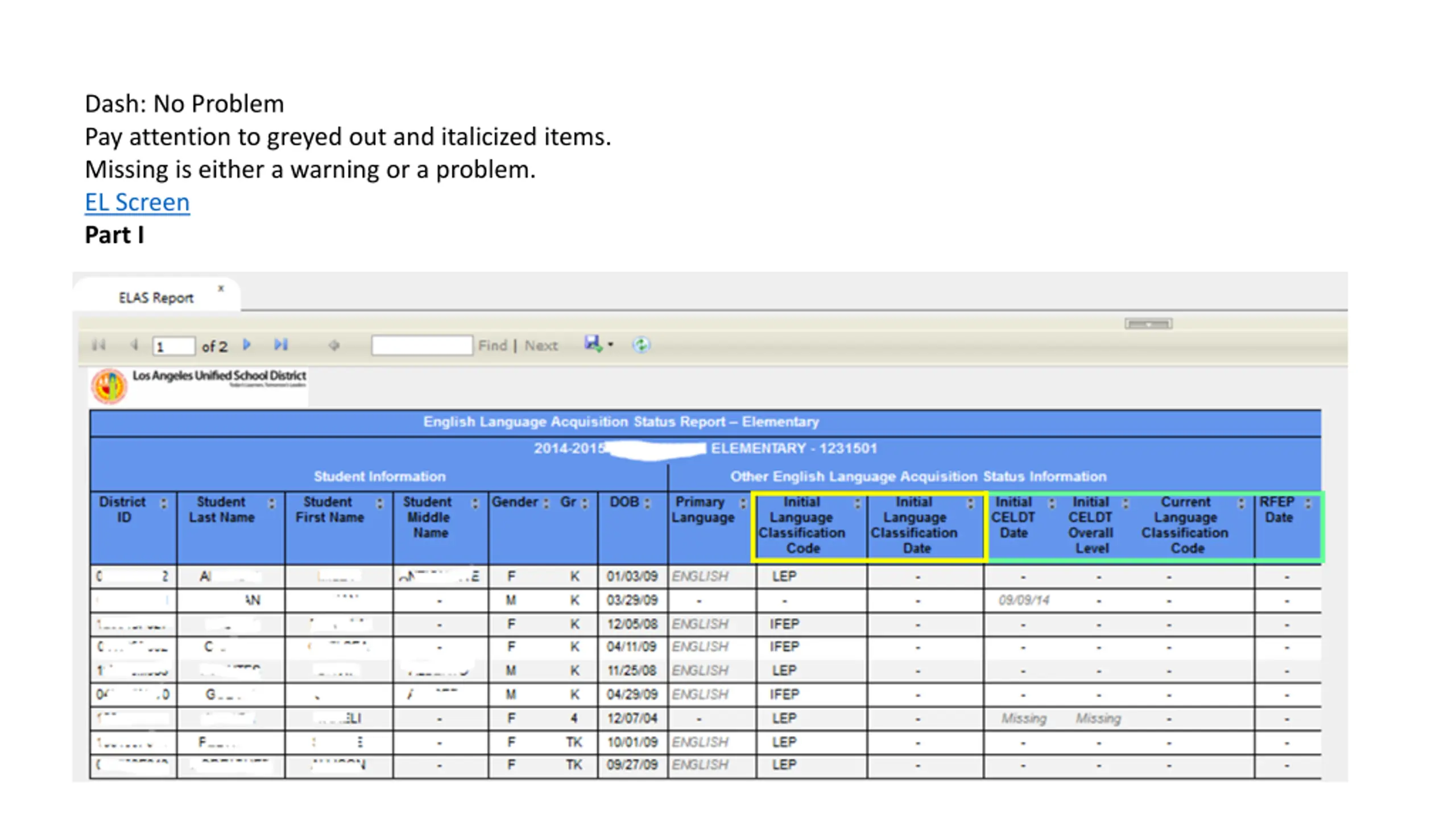The height and width of the screenshot is (819, 1456).
Task: Expand the export format dropdown arrow
Action: (x=610, y=345)
